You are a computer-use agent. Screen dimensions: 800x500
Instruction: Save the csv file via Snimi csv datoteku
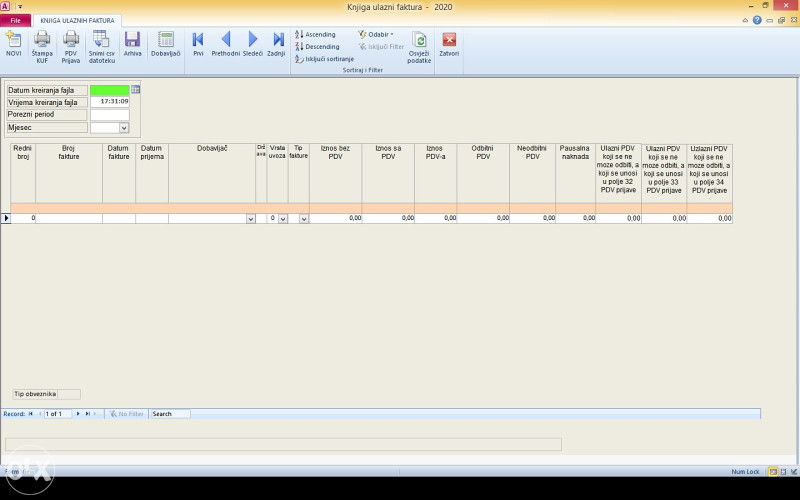102,47
